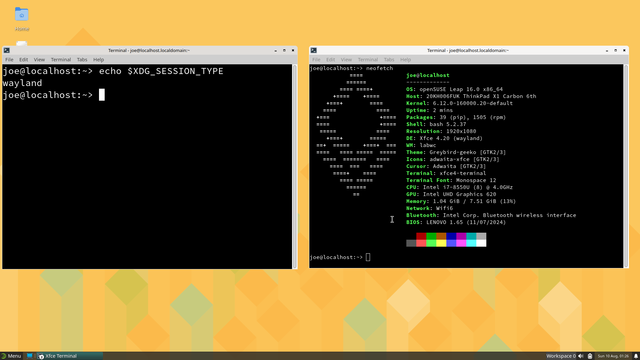Viewport: 640px width, 360px height.
Task: Click the 'echo $XDG_SESSION_TYPE' command text
Action: pos(161,71)
